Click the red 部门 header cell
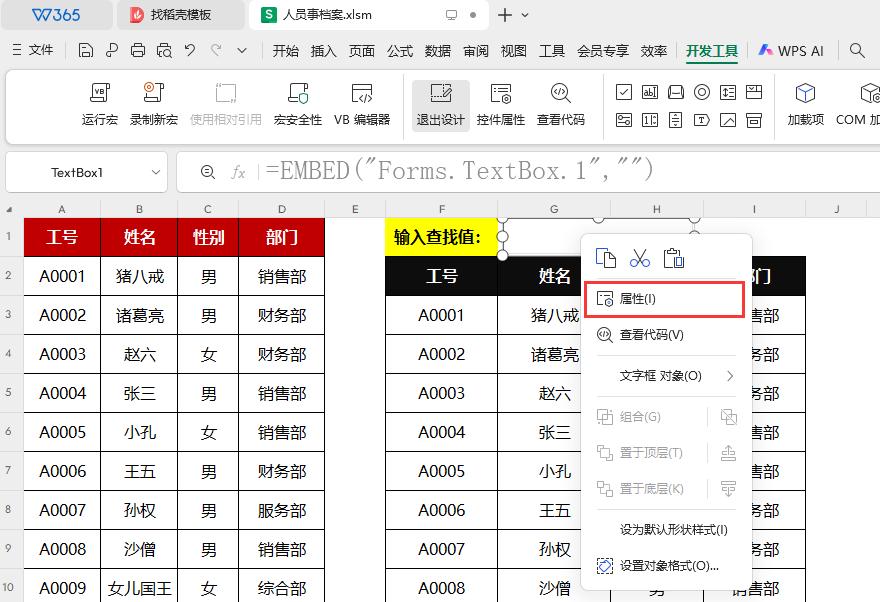Image resolution: width=880 pixels, height=602 pixels. pyautogui.click(x=282, y=237)
